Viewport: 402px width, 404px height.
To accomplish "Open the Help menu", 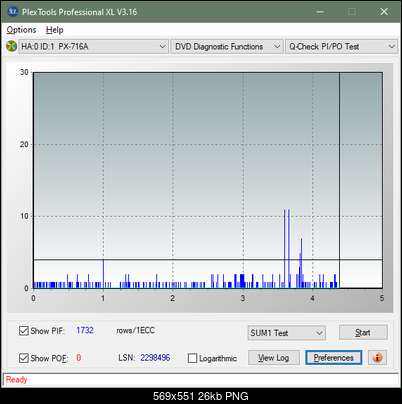I will point(55,30).
